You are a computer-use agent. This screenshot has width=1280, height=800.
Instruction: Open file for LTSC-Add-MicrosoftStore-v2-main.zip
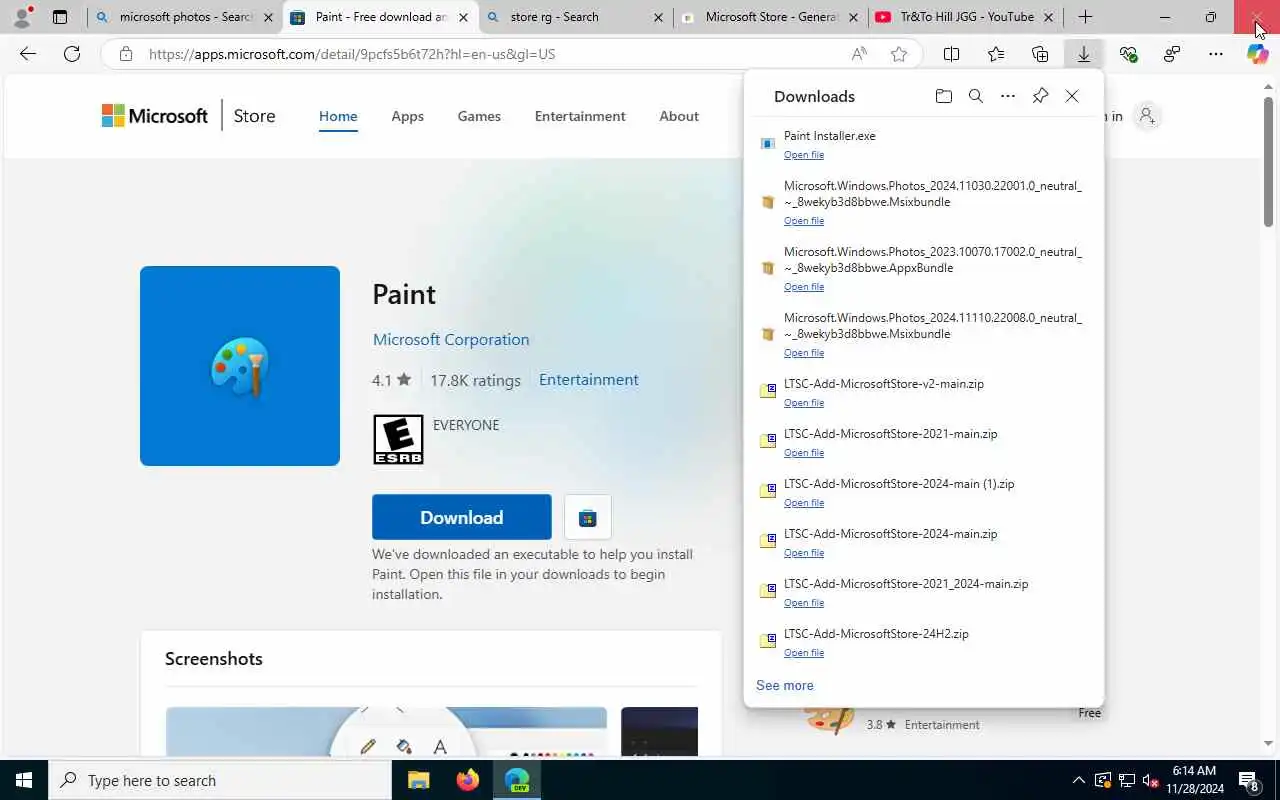point(804,403)
